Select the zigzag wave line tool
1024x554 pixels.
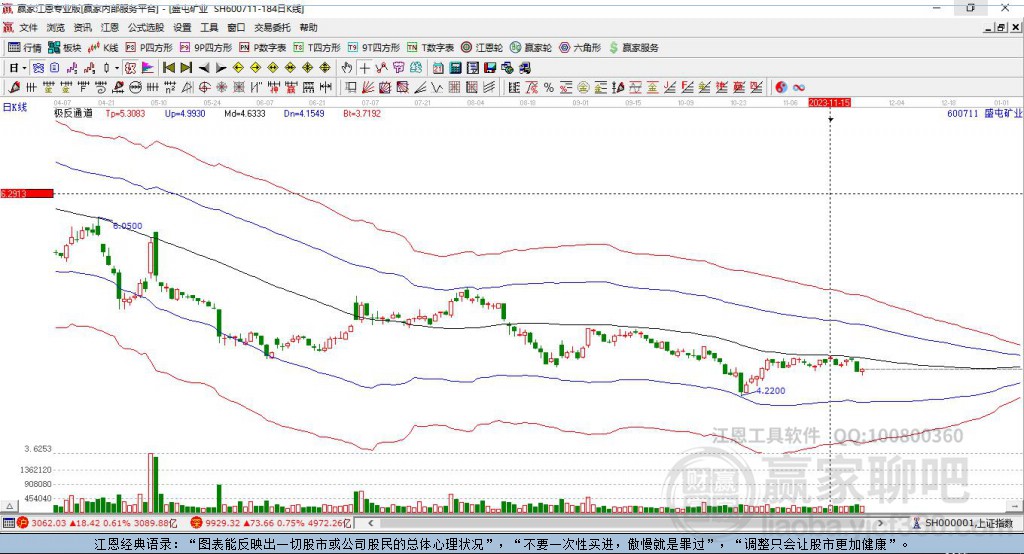[x=437, y=87]
